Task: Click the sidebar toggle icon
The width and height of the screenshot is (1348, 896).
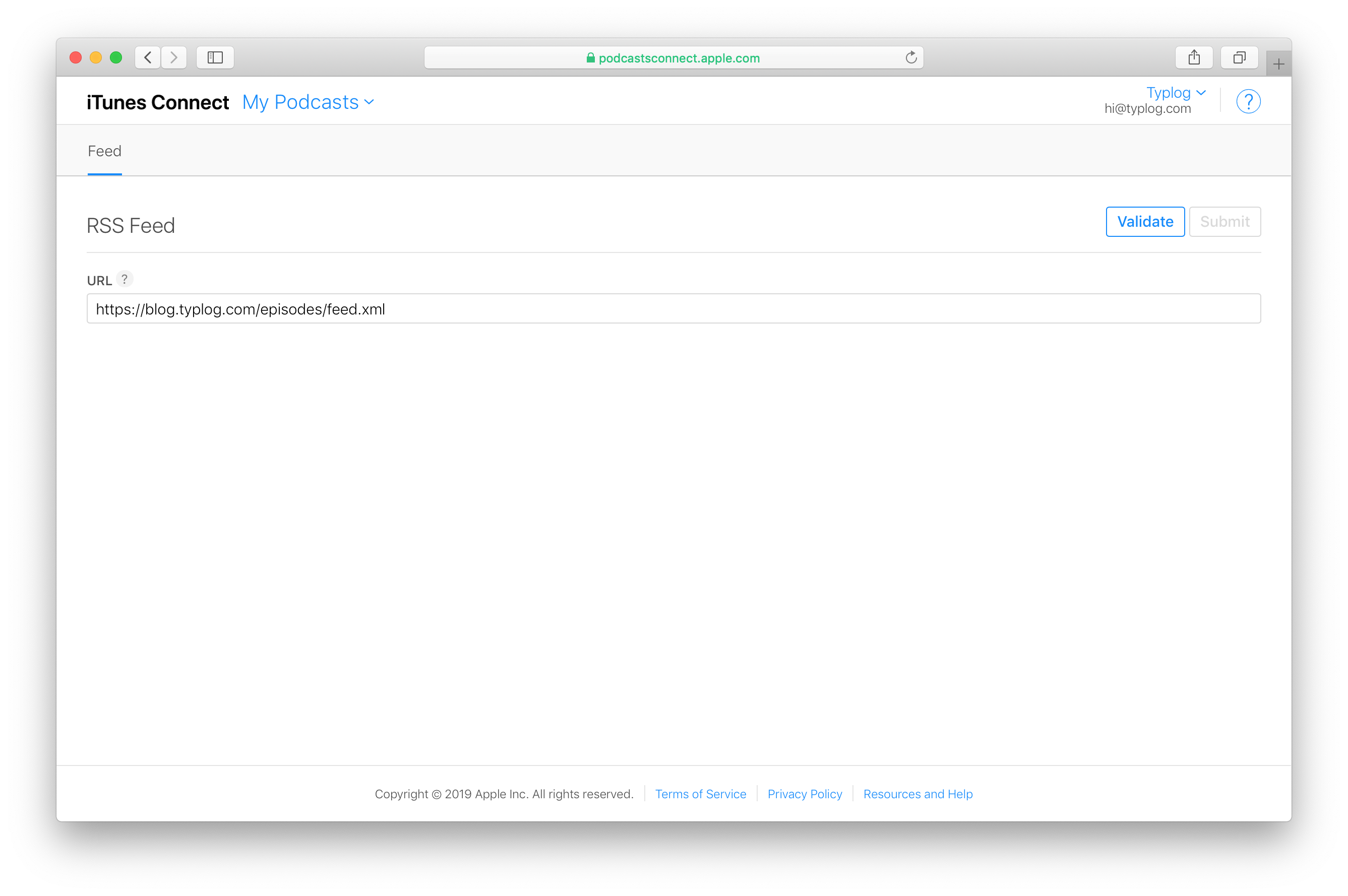Action: (215, 57)
